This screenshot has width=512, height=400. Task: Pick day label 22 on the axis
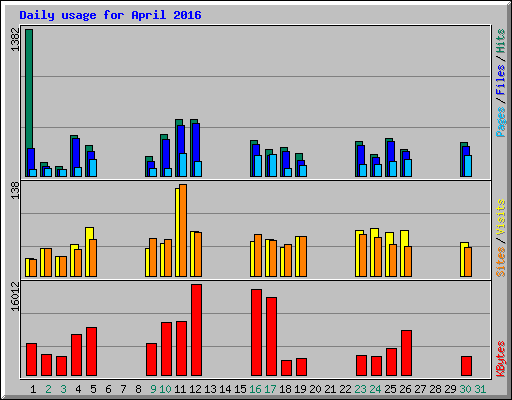click(345, 389)
